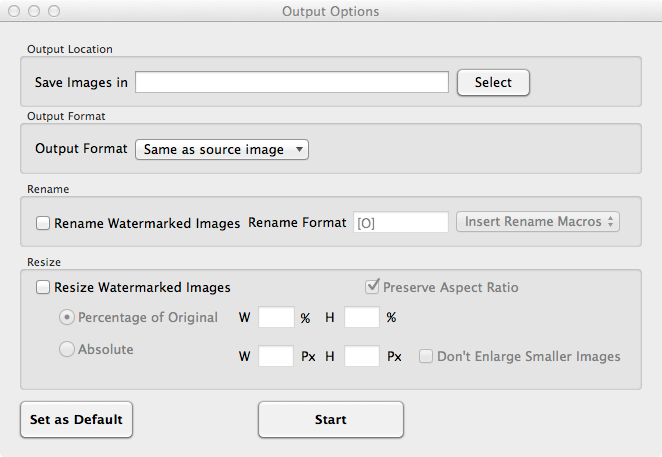Expand the Insert Rename Macros menu
662x457 pixels.
tap(537, 222)
